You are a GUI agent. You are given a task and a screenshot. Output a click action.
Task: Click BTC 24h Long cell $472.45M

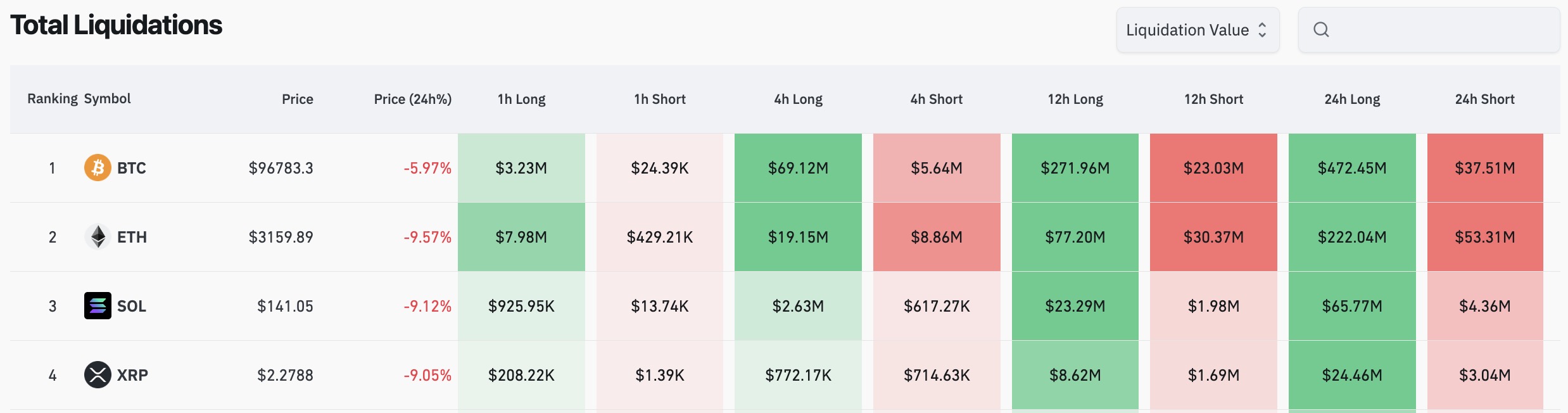tap(1352, 168)
